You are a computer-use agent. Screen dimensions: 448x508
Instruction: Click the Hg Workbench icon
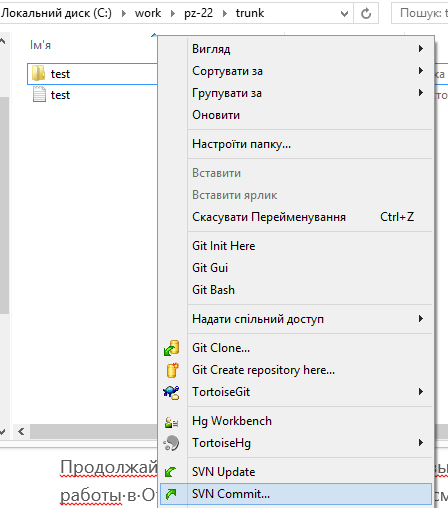[x=171, y=423]
